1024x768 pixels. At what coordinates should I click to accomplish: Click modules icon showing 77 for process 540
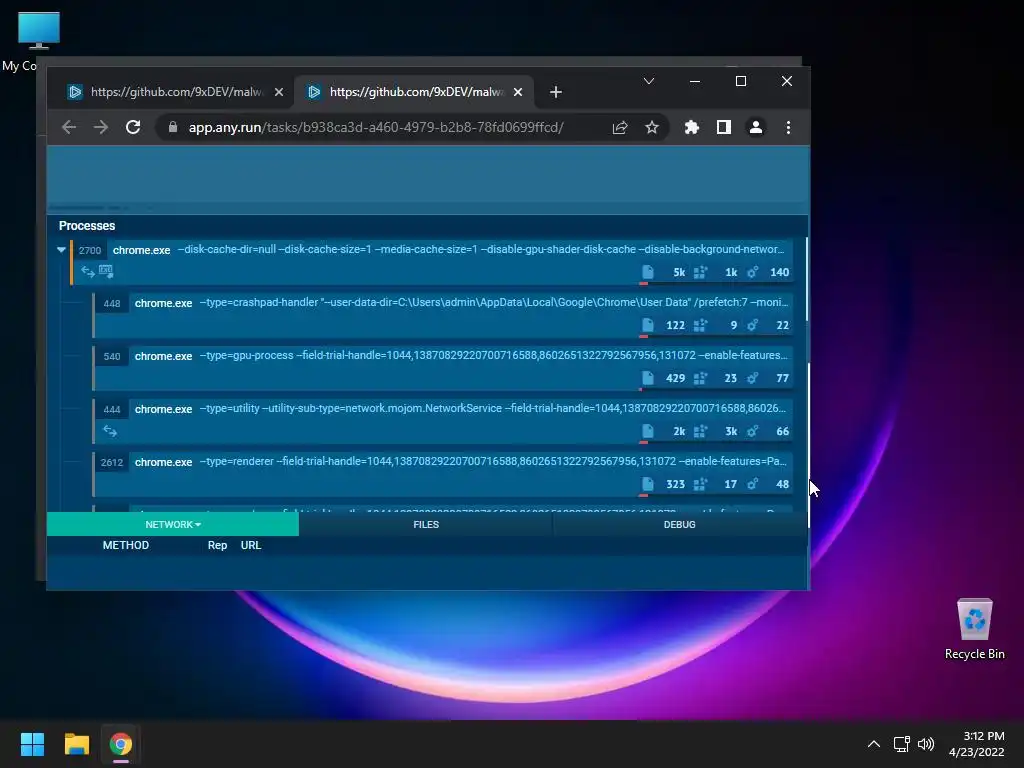click(752, 378)
